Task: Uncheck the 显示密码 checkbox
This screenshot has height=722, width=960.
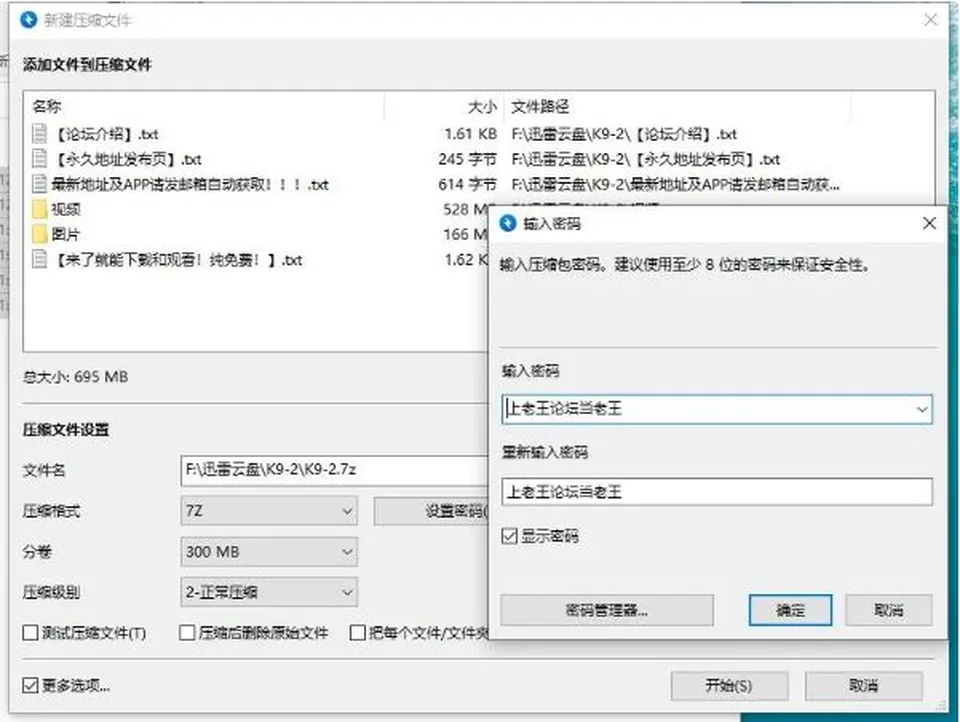Action: click(x=509, y=536)
